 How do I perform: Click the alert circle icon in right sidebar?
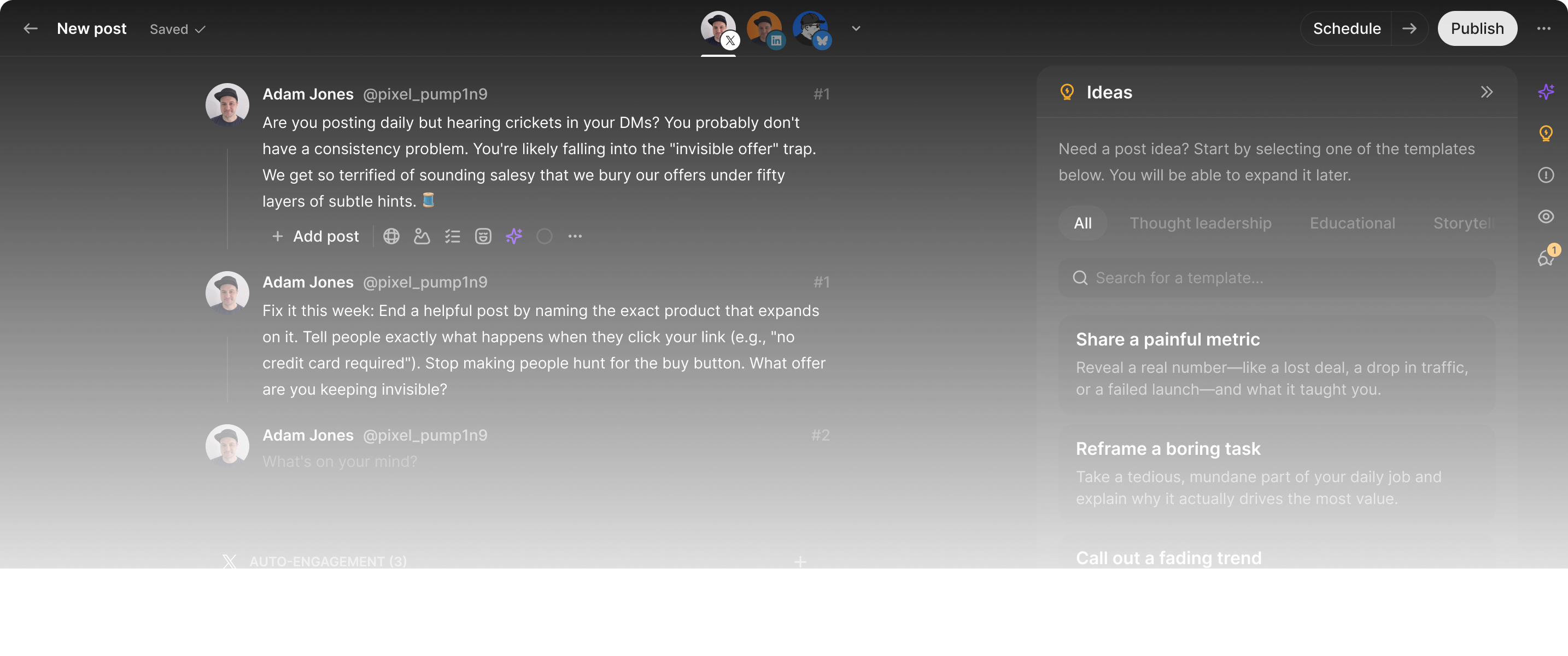tap(1546, 175)
